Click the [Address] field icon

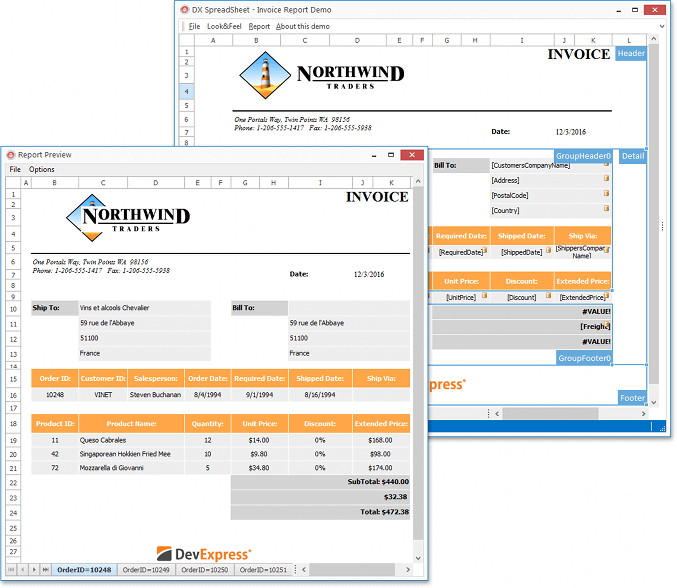pos(606,178)
